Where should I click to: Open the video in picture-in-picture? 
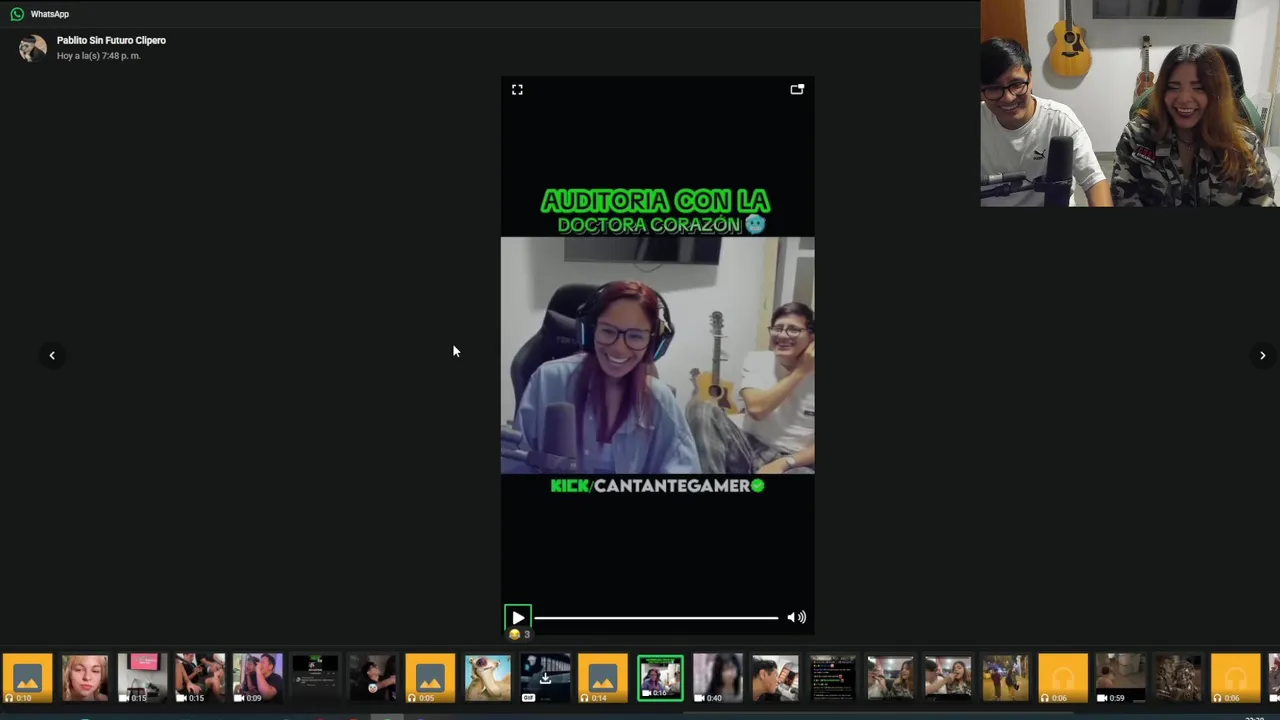point(797,89)
